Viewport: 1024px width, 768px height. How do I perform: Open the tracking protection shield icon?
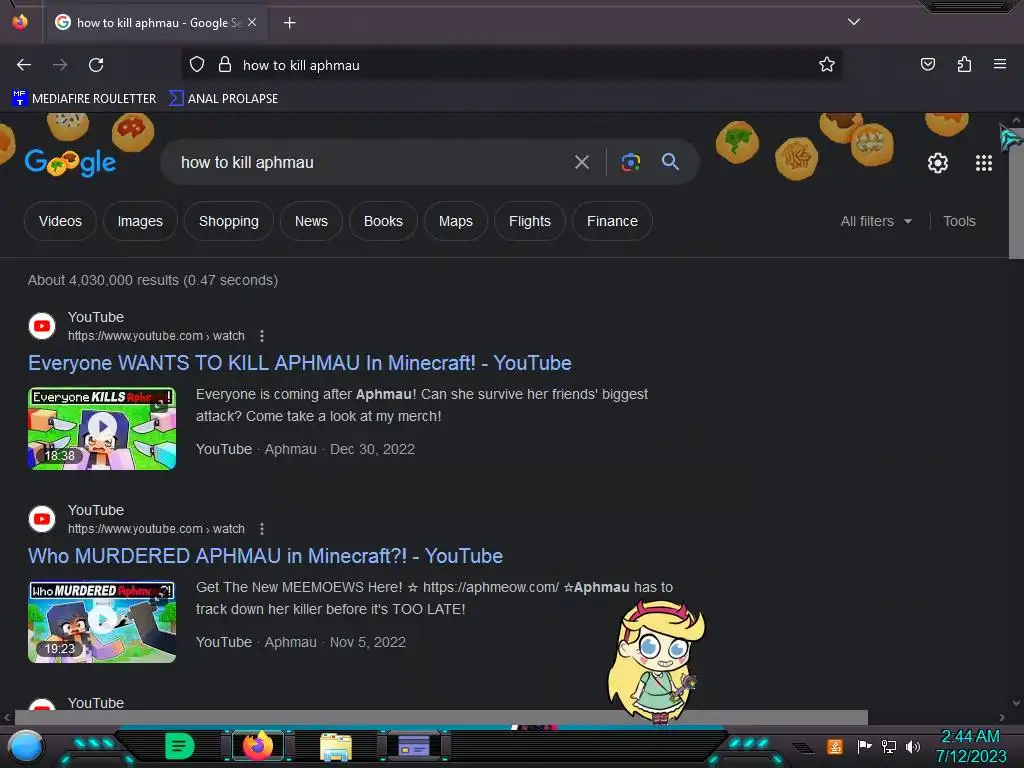(197, 65)
